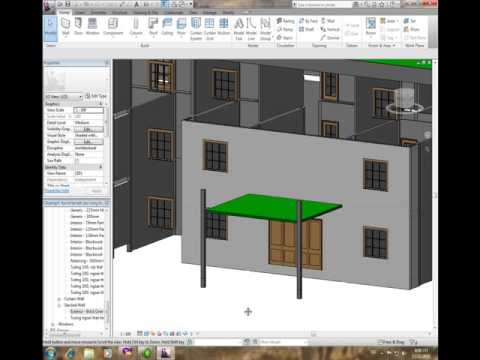480x360 pixels.
Task: Choose the By Face opening tool
Action: tap(308, 21)
